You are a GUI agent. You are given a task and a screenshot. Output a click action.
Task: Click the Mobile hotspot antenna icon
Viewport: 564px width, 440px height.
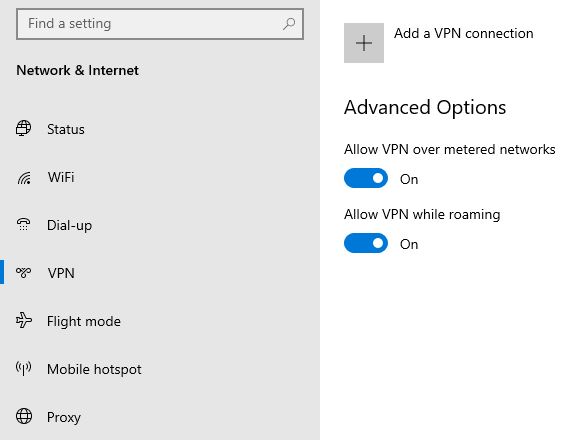tap(24, 368)
